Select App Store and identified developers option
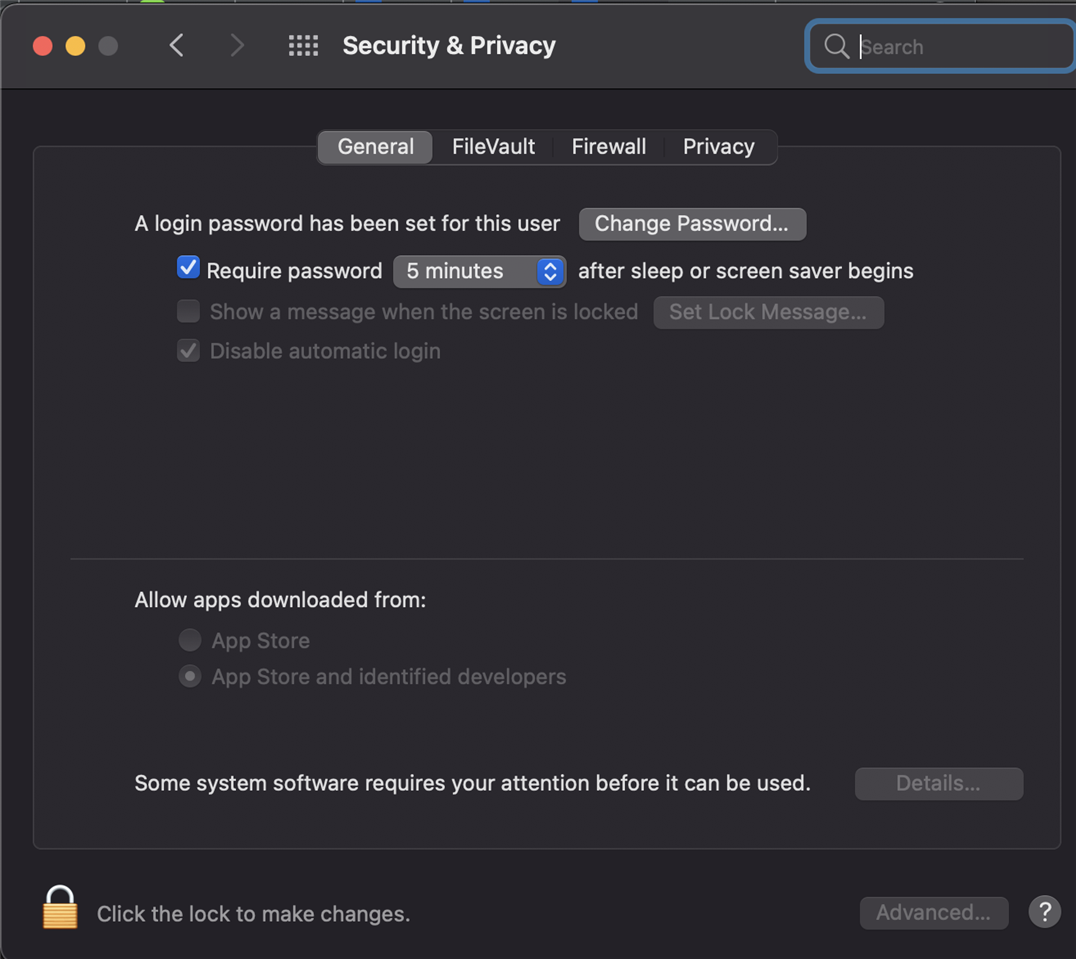Viewport: 1076px width, 959px height. pyautogui.click(x=190, y=676)
